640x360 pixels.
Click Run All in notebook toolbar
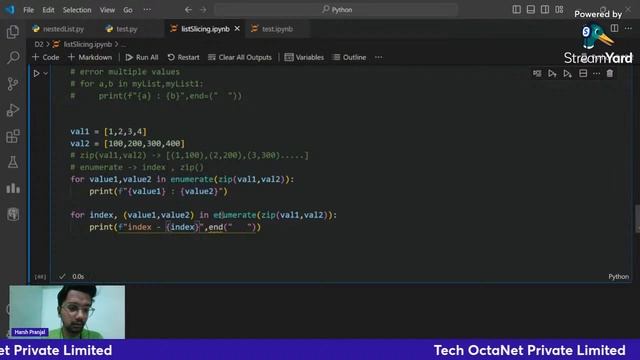click(142, 58)
